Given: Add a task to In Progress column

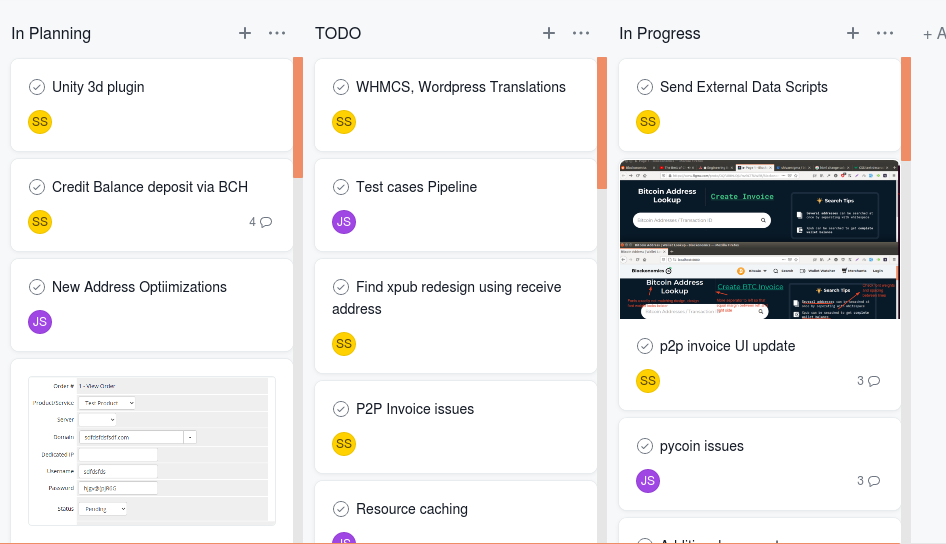Looking at the screenshot, I should [853, 33].
